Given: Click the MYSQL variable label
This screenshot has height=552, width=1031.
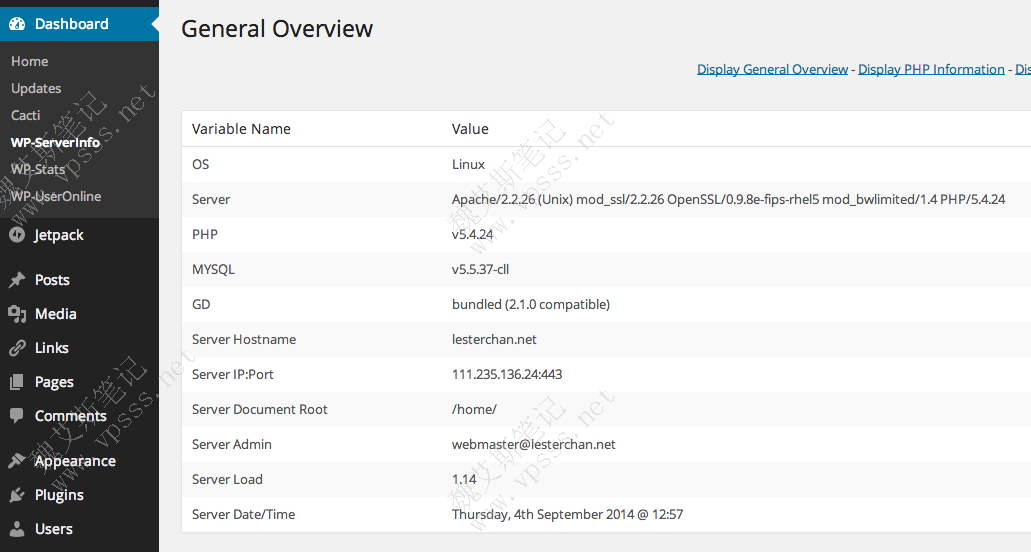Looking at the screenshot, I should 213,269.
